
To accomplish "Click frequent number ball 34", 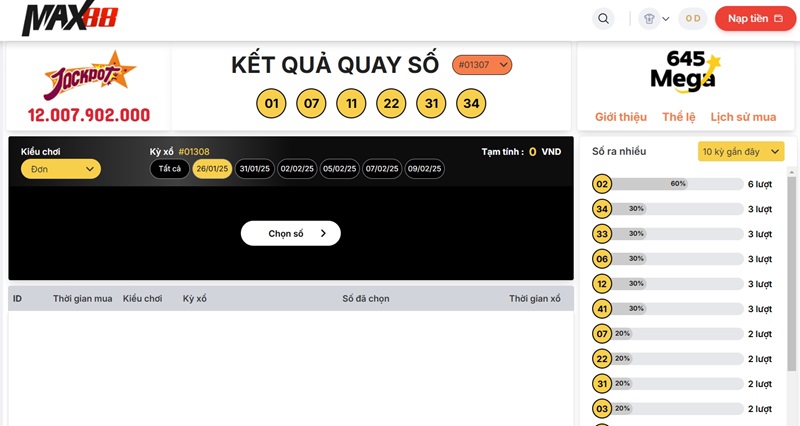I will pyautogui.click(x=602, y=209).
